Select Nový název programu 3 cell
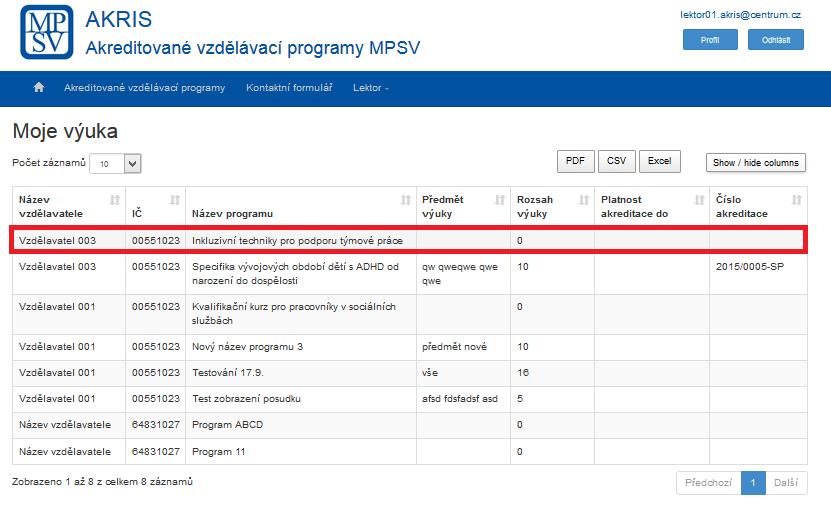 (300, 347)
